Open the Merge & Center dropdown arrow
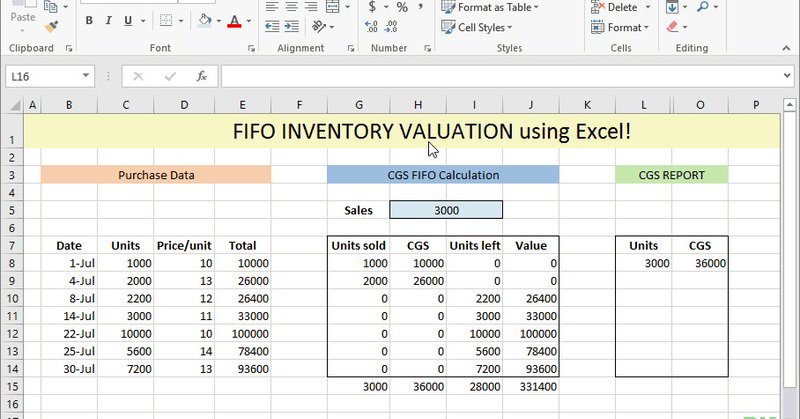Viewport: 800px width, 419px height. pos(348,7)
